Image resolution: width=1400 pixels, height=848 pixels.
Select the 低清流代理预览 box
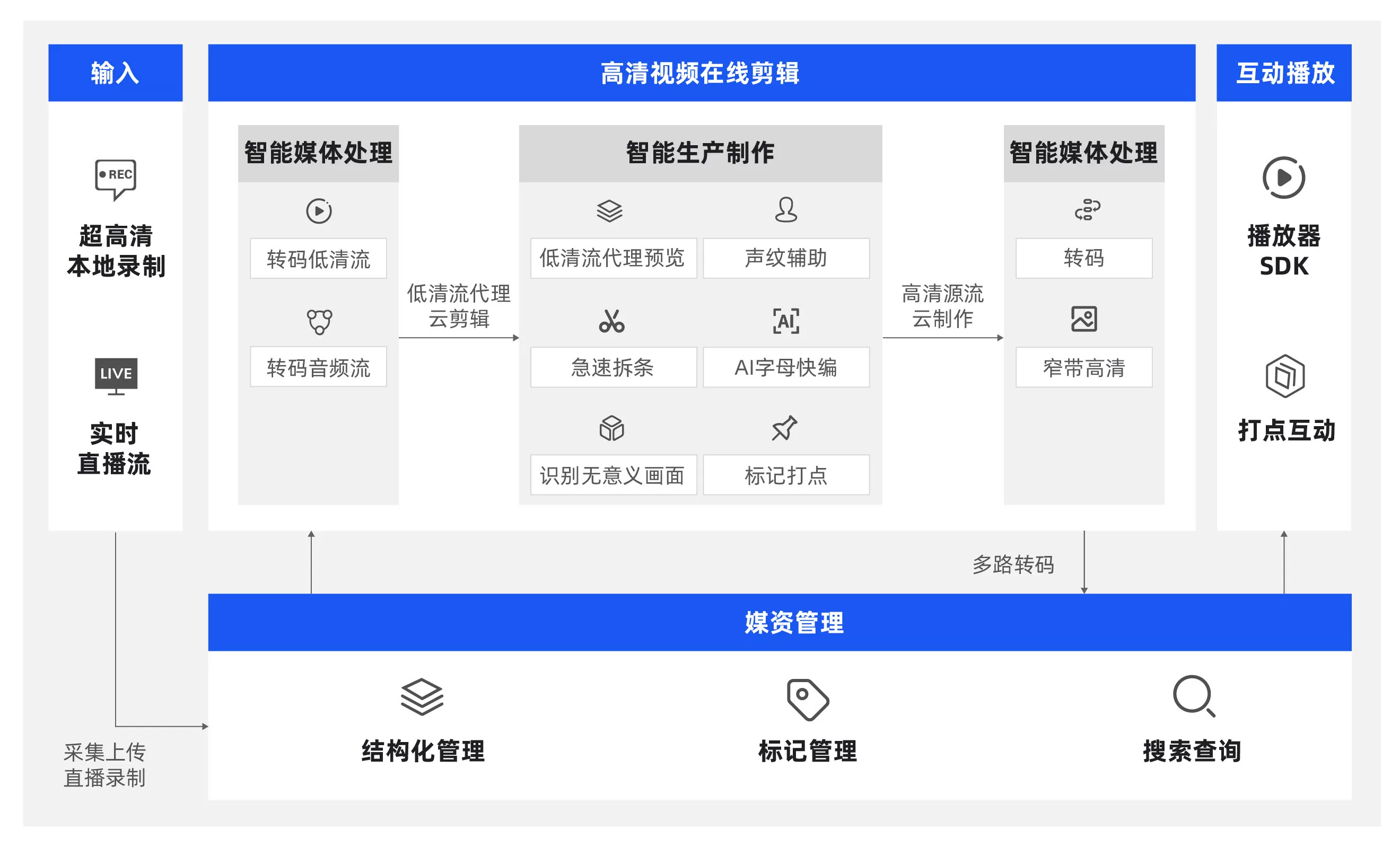(613, 259)
